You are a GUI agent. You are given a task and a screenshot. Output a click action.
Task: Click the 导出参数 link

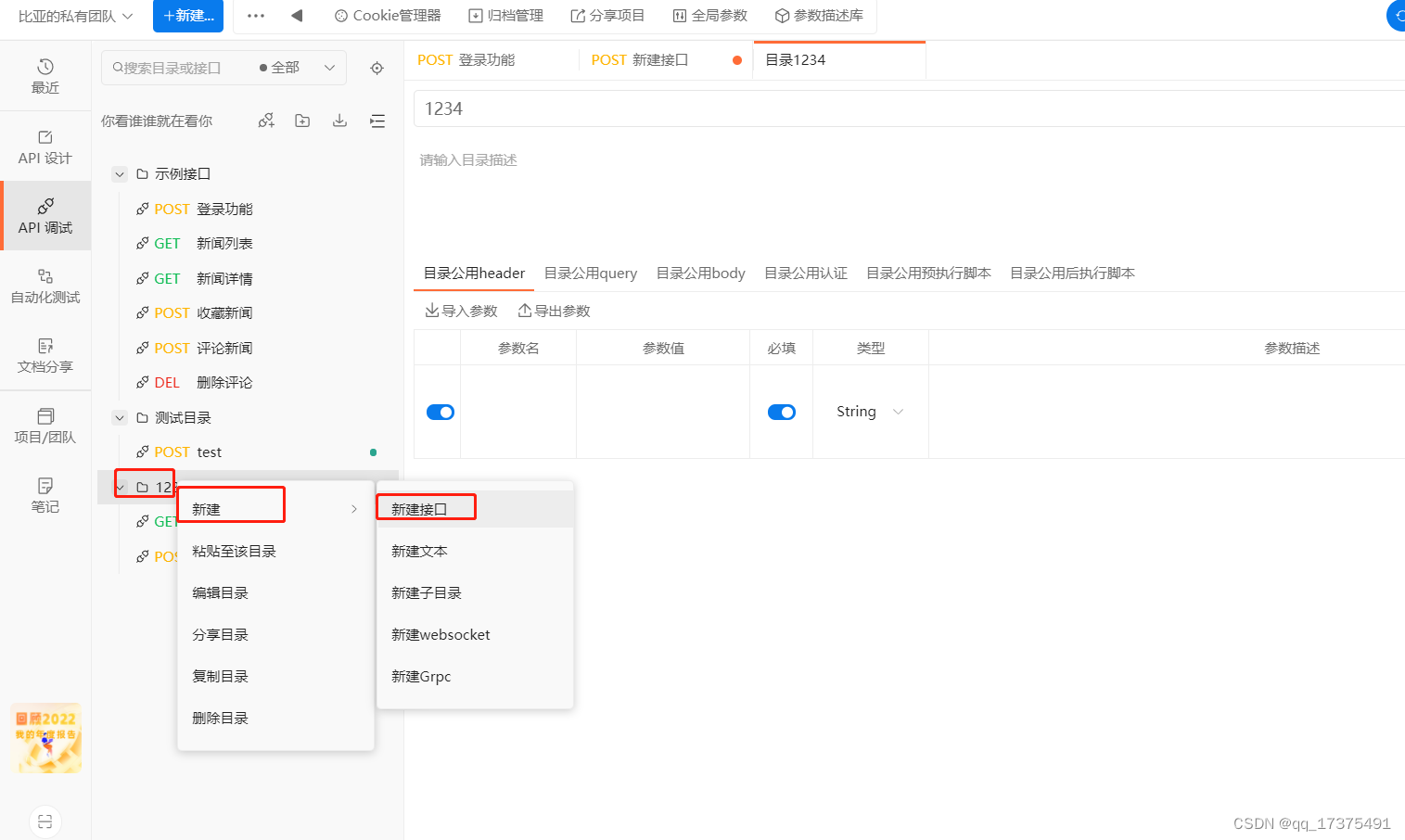click(x=553, y=311)
